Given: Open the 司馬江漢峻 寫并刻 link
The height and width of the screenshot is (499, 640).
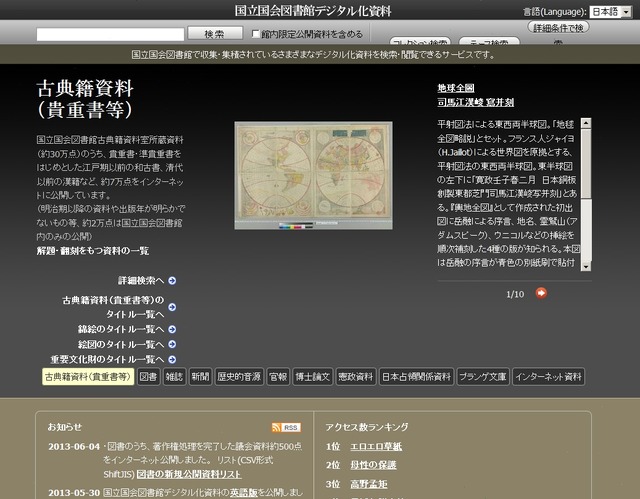Looking at the screenshot, I should 476,102.
